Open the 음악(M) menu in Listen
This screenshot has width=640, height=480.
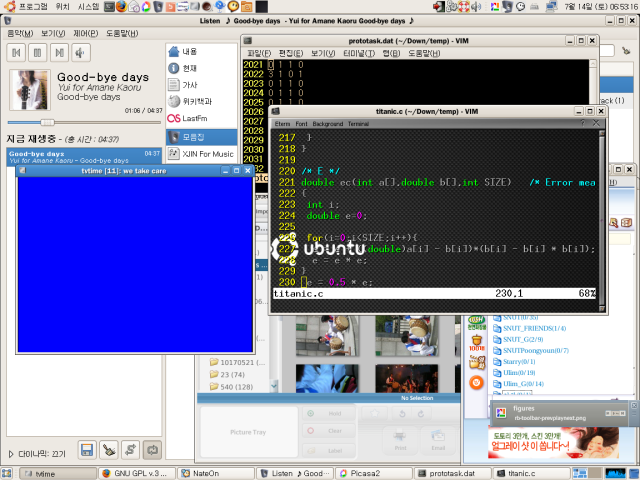(20, 33)
